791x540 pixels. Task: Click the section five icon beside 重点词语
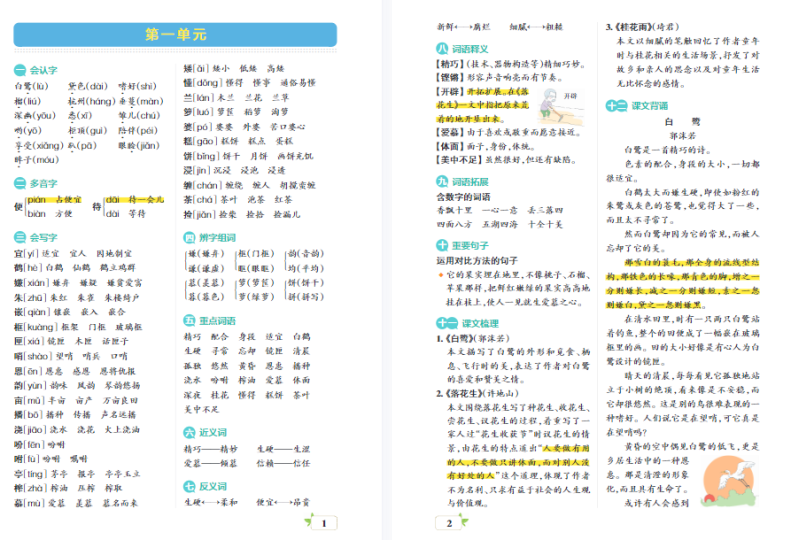click(x=189, y=320)
